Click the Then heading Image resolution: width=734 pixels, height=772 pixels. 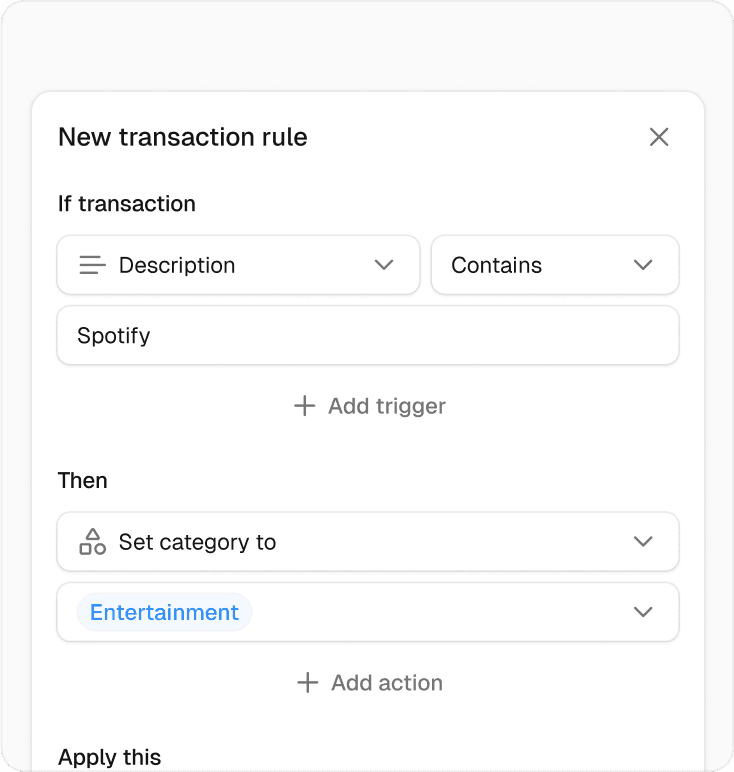click(83, 481)
